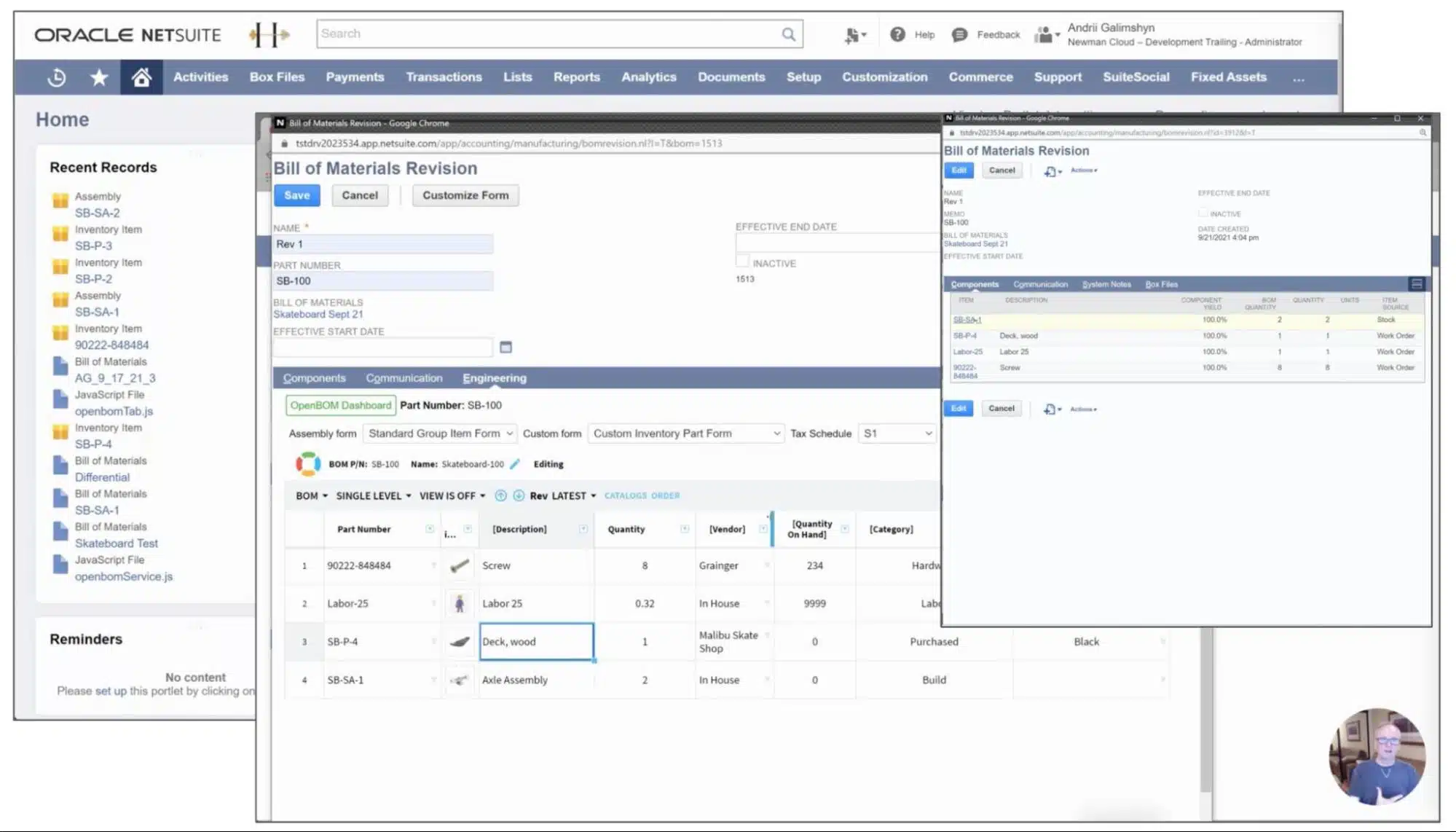
Task: Open the ORDER link in BOM toolbar
Action: (x=665, y=495)
